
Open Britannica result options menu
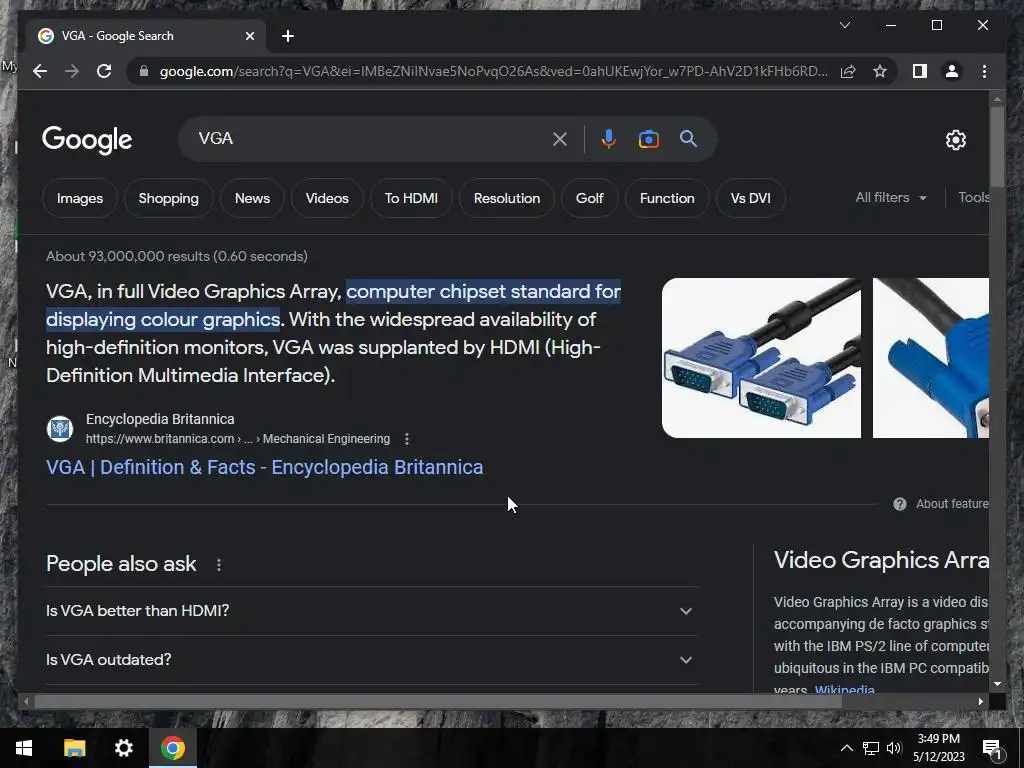(407, 439)
